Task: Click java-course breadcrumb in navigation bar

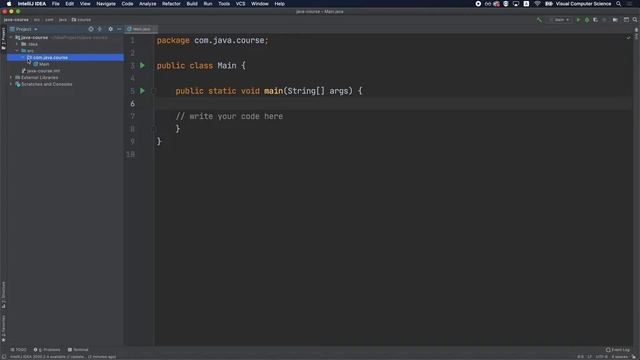Action: click(16, 20)
